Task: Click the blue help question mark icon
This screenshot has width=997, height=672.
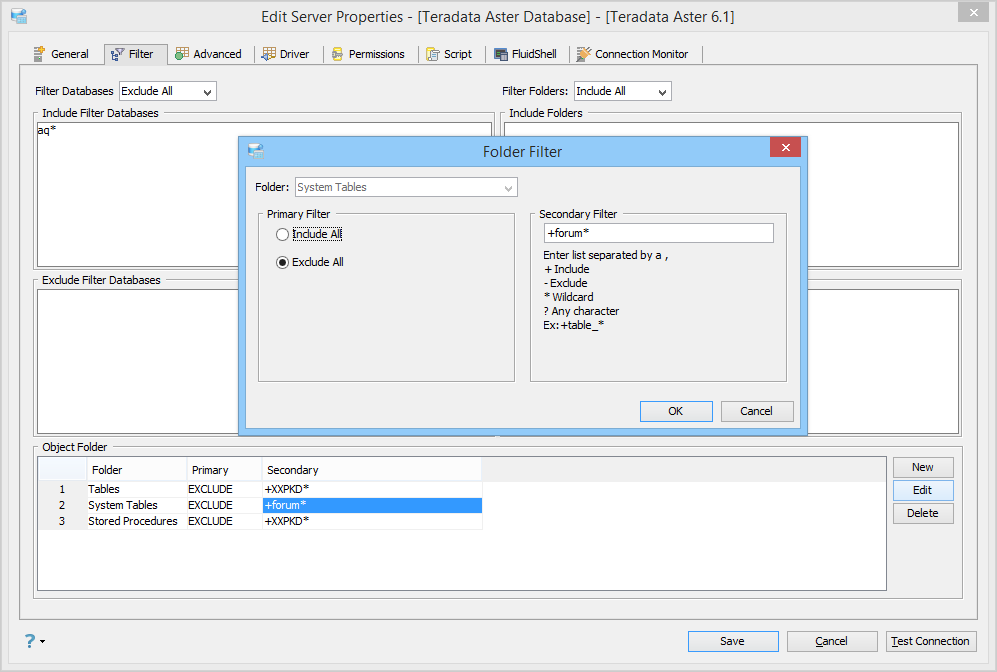Action: [30, 641]
